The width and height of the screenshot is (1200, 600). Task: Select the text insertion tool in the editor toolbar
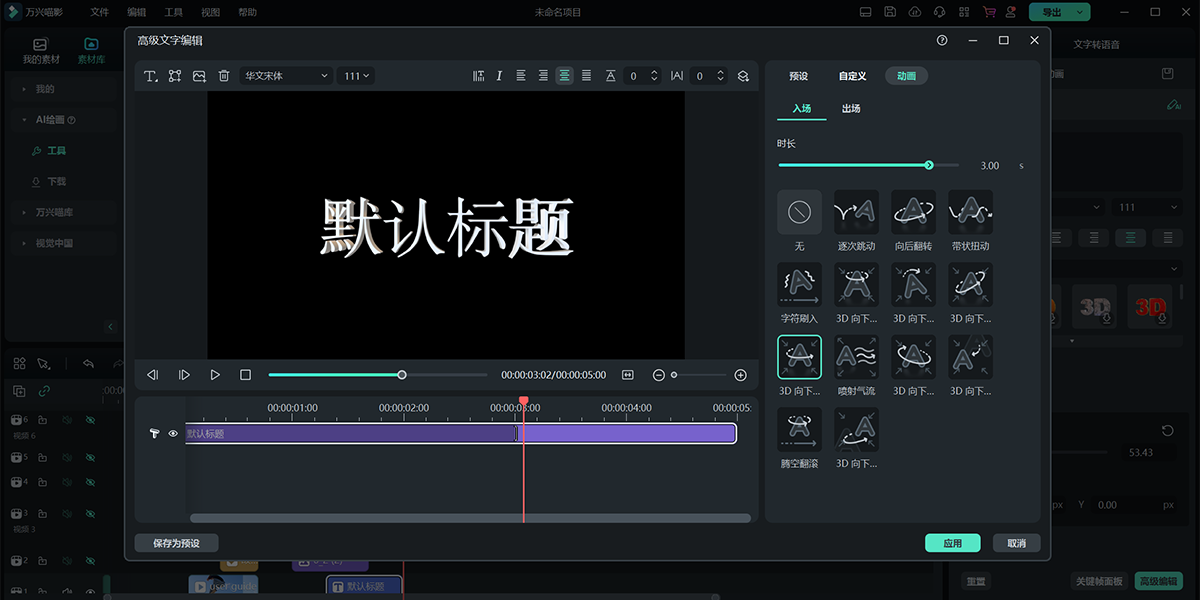(x=151, y=75)
